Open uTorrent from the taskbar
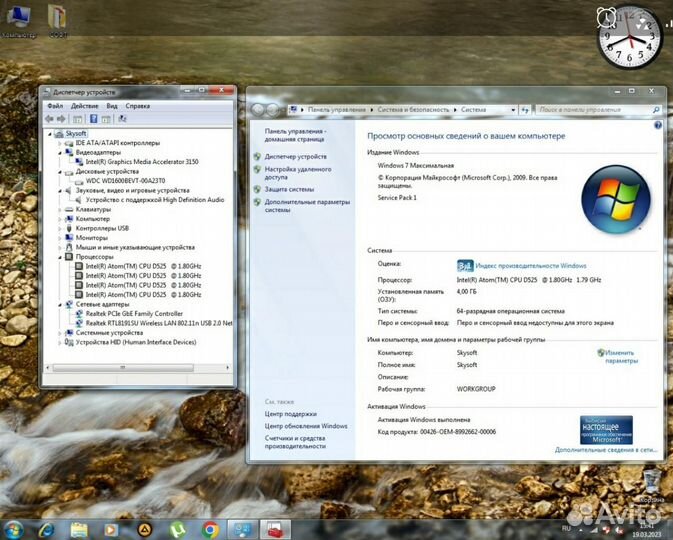 point(177,529)
